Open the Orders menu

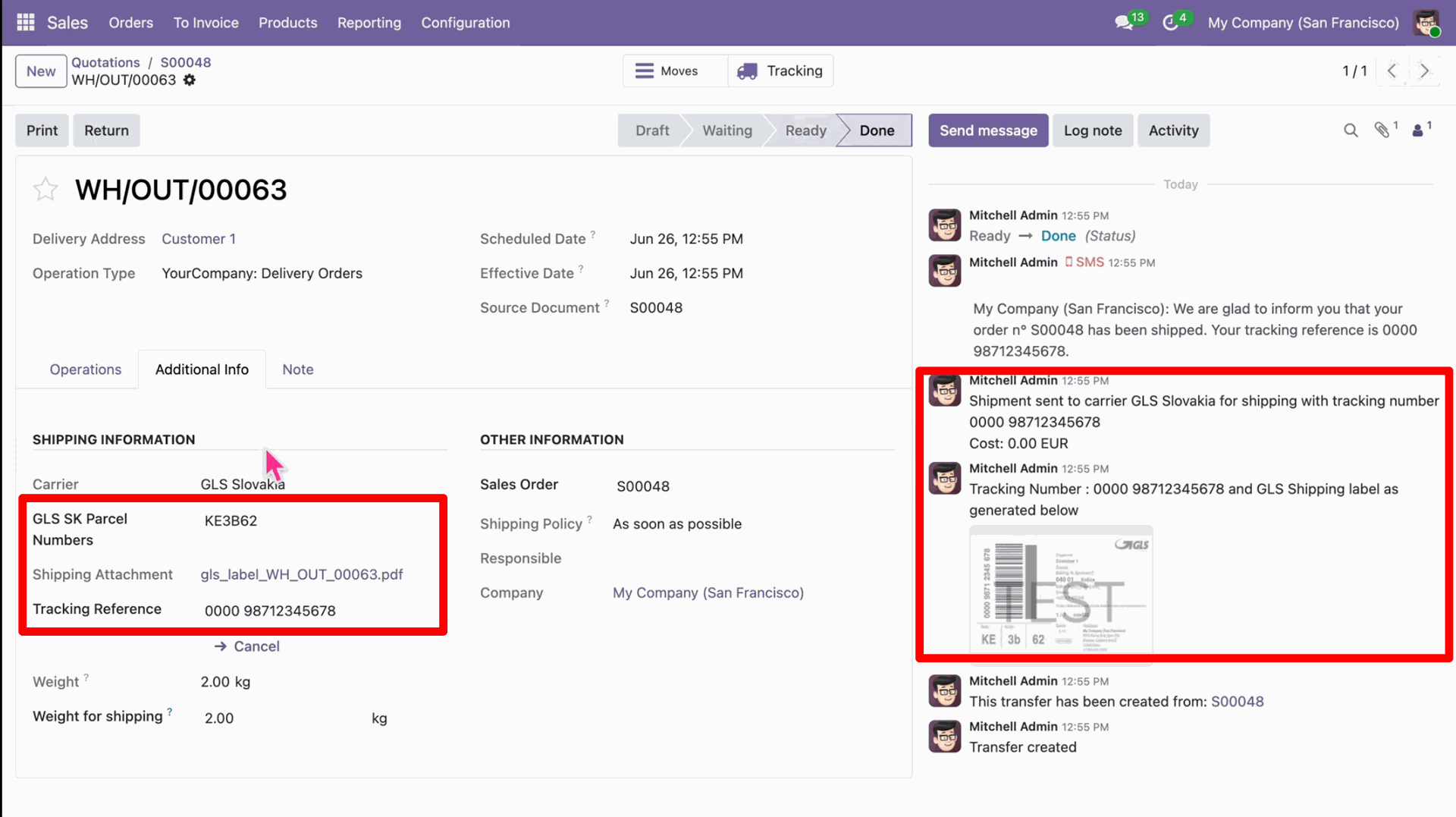pos(130,23)
